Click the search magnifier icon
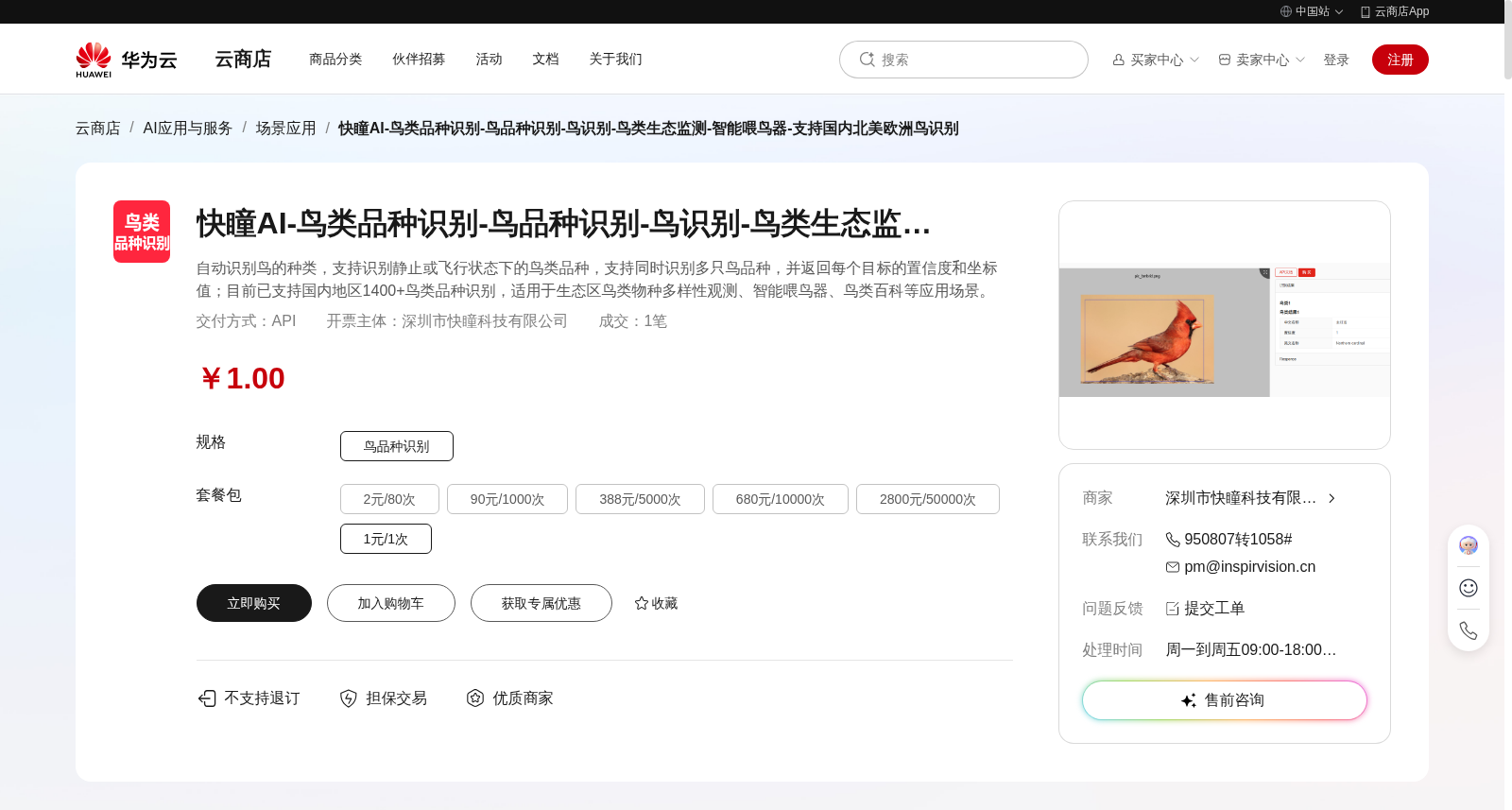The image size is (1512, 810). tap(867, 60)
